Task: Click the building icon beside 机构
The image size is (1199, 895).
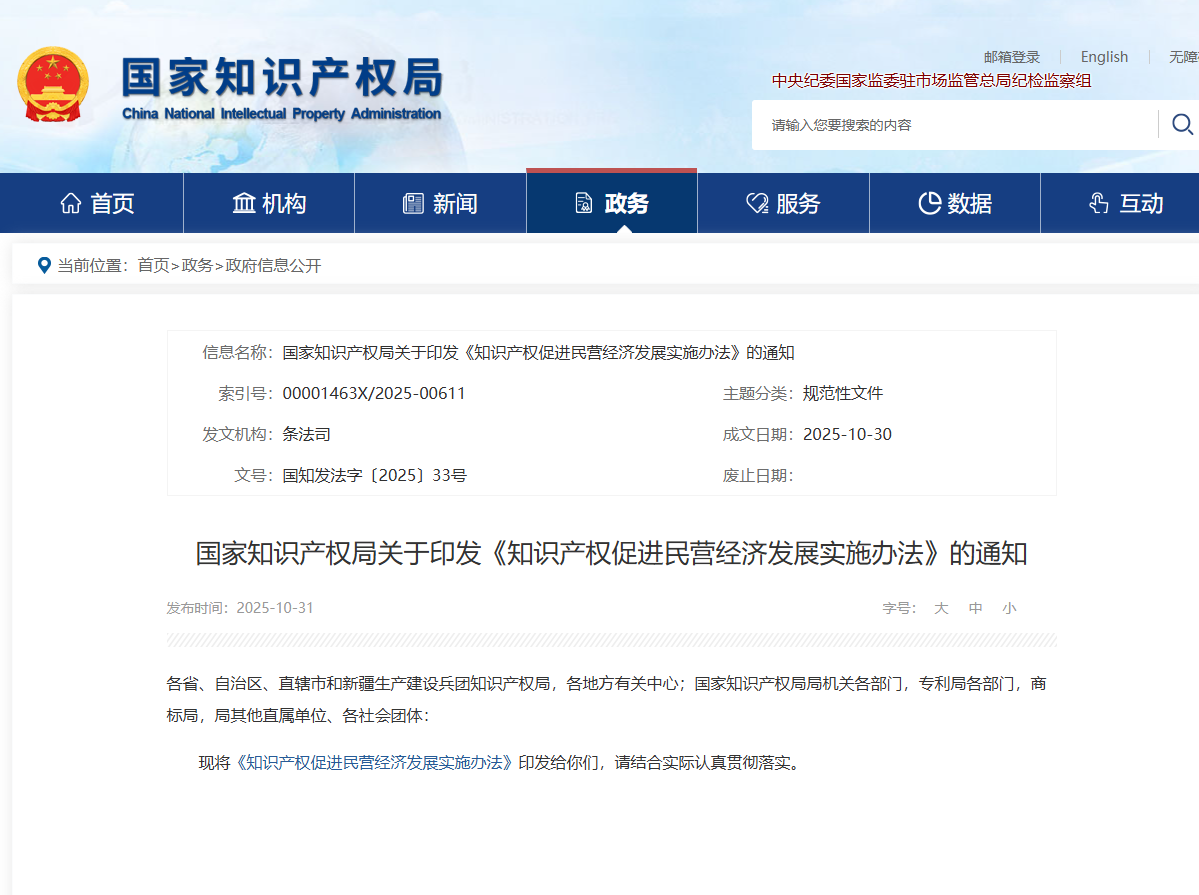Action: 244,204
